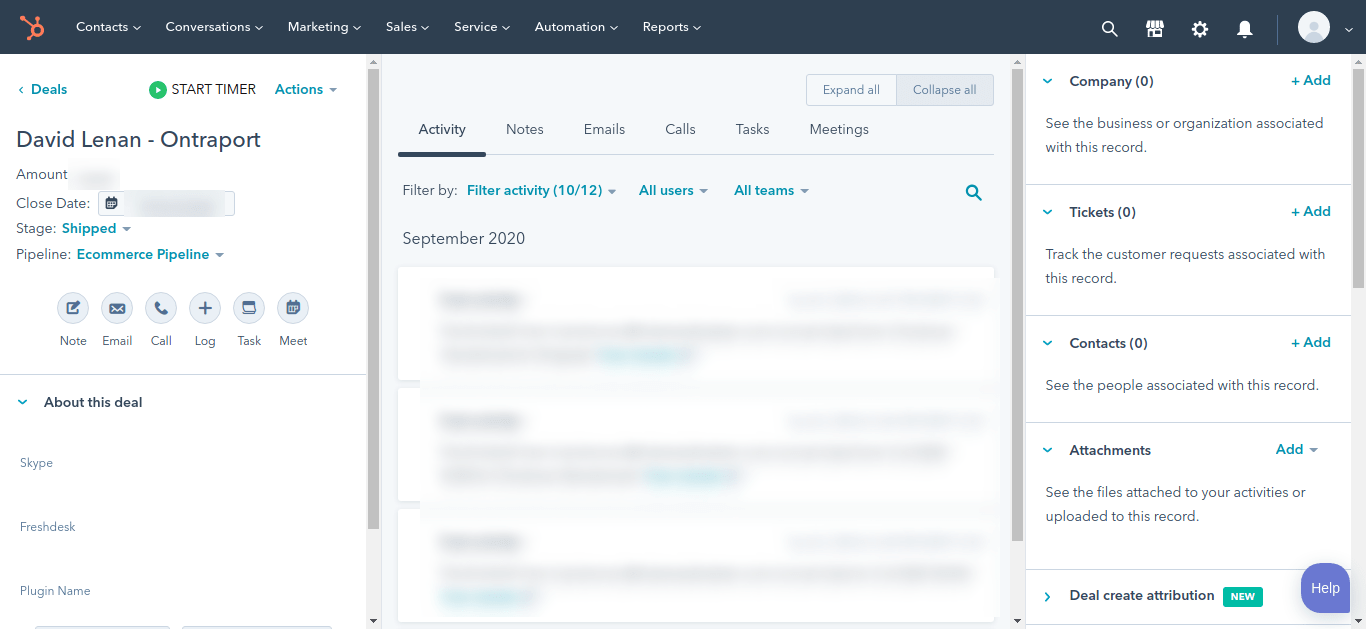Collapse the About this deal section

pos(22,402)
